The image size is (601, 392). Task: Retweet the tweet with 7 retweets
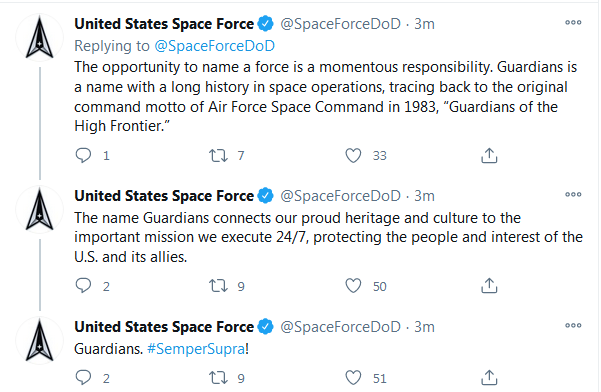218,156
